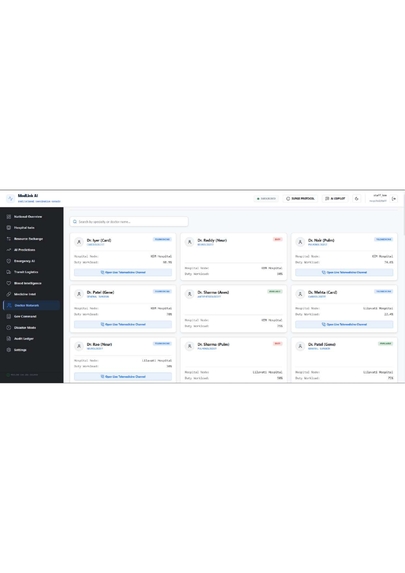Open Live Telemedicine Channel for Dr. Rao
The width and height of the screenshot is (405, 573).
pos(123,376)
